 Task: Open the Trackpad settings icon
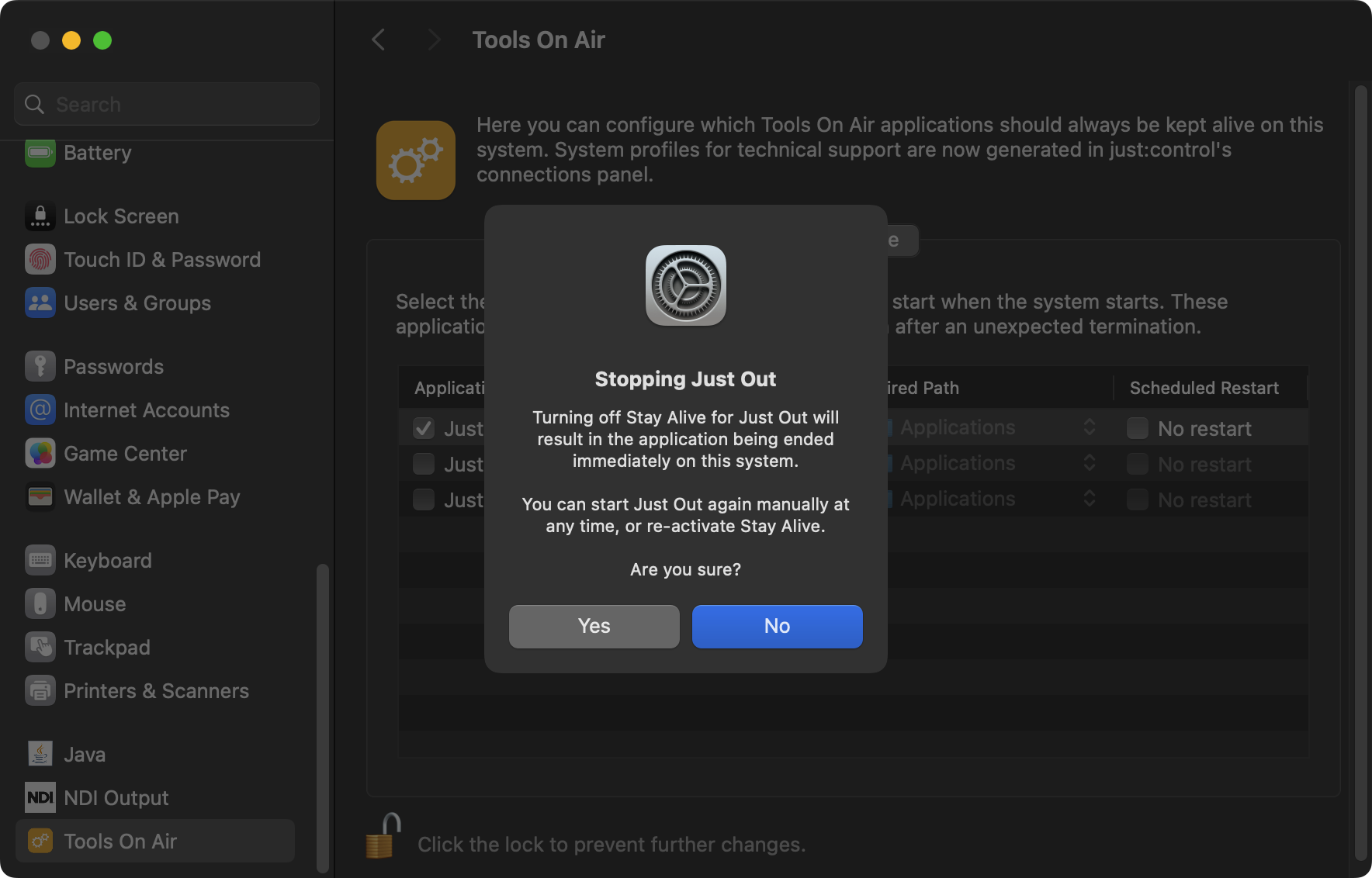[40, 648]
